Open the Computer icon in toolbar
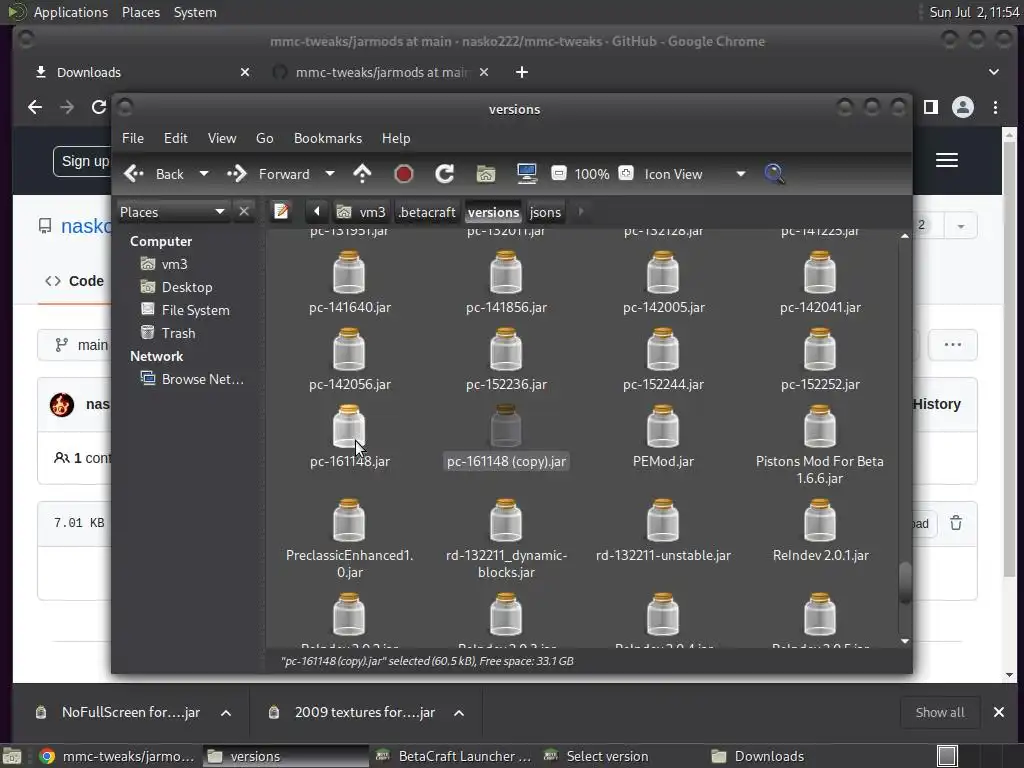This screenshot has height=768, width=1024. [526, 174]
